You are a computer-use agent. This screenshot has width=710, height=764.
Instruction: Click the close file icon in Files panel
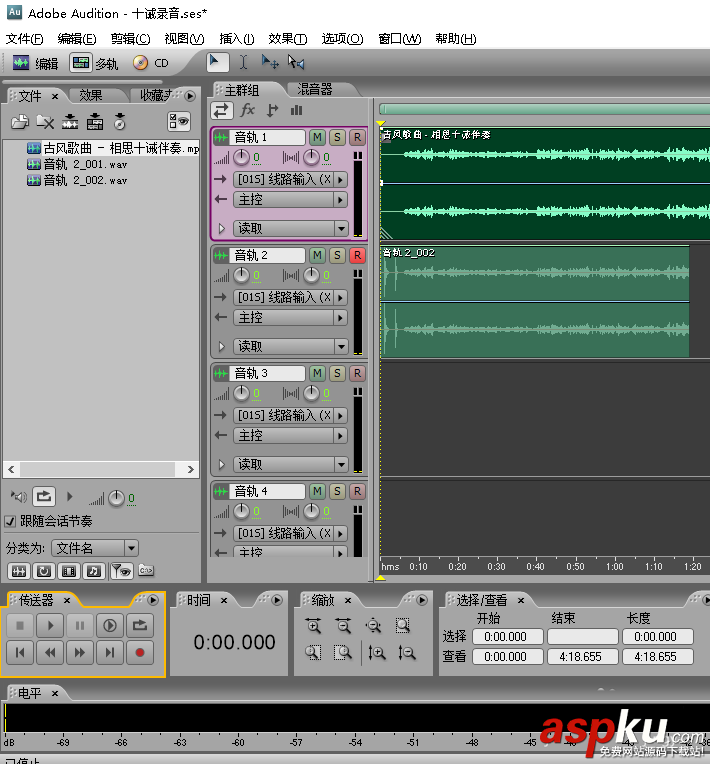(x=45, y=122)
